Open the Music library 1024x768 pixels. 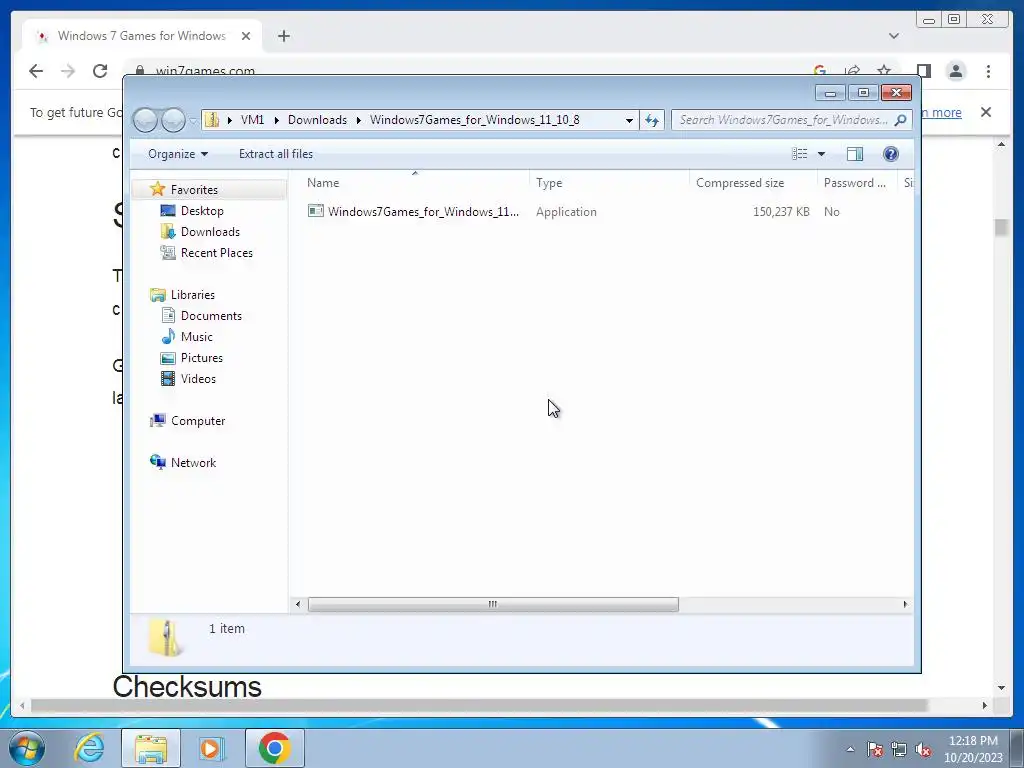pos(196,337)
